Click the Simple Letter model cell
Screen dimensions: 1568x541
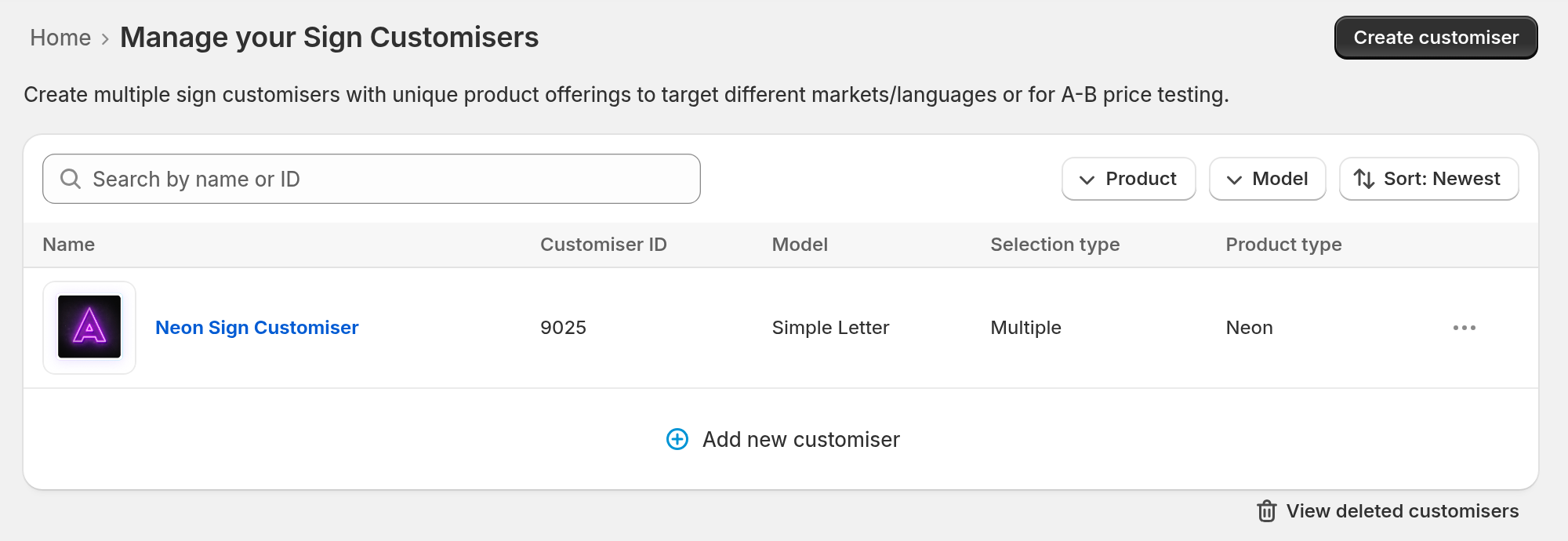830,328
